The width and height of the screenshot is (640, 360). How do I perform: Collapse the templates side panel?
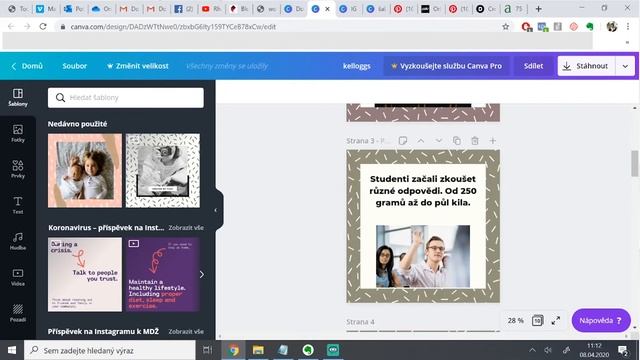[216, 210]
